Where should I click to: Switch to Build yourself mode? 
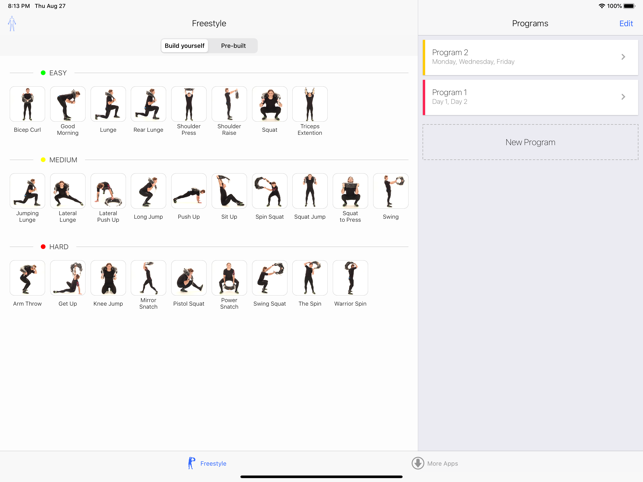pos(185,46)
